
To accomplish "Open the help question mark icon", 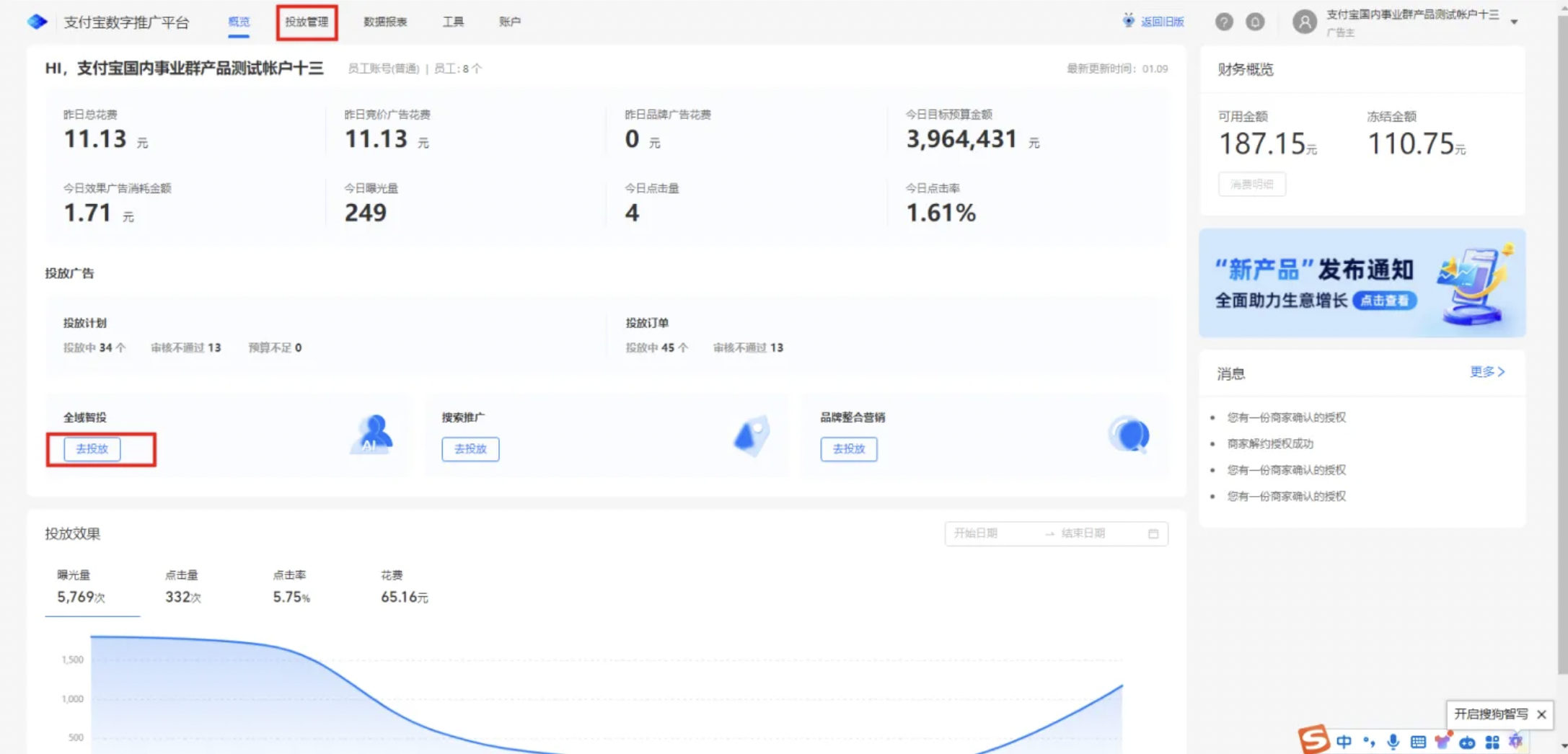I will (x=1223, y=22).
